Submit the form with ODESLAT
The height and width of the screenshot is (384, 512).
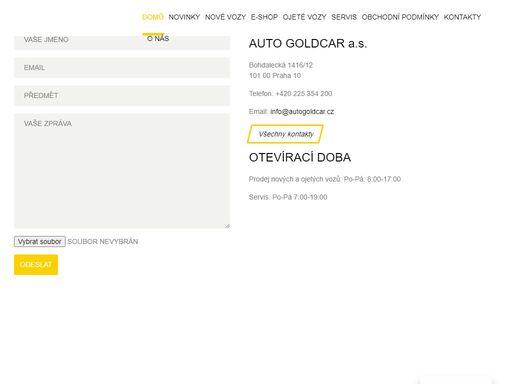pos(36,265)
